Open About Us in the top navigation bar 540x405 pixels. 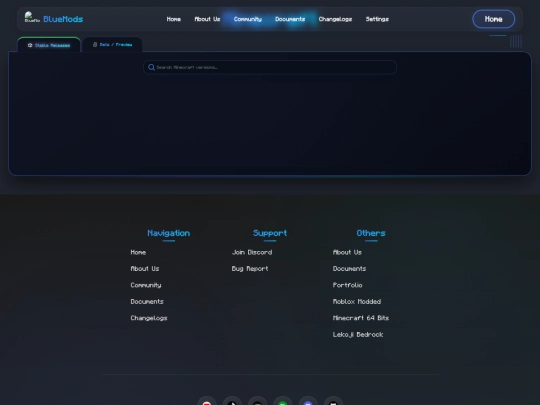207,19
